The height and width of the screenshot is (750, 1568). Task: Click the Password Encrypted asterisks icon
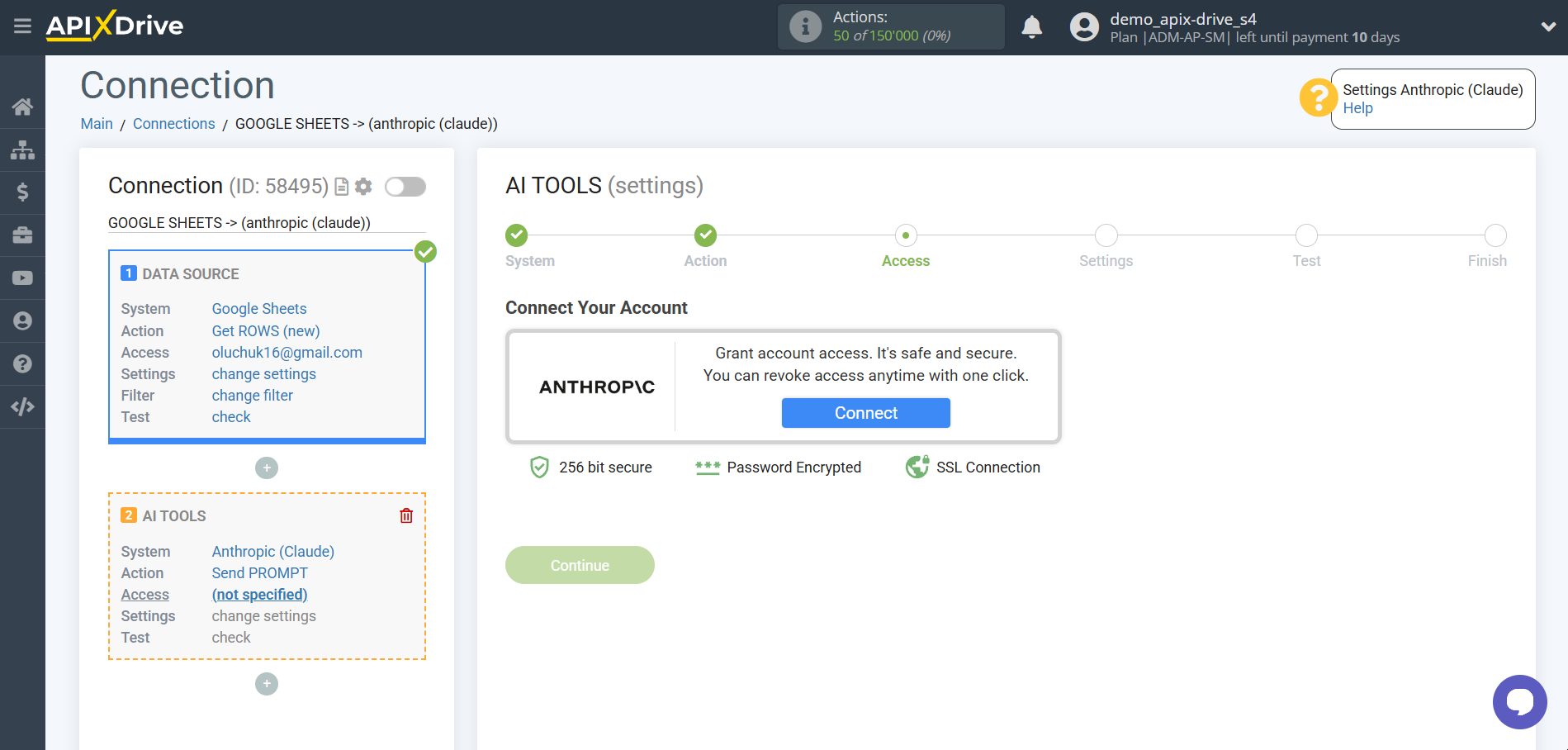[x=708, y=468]
